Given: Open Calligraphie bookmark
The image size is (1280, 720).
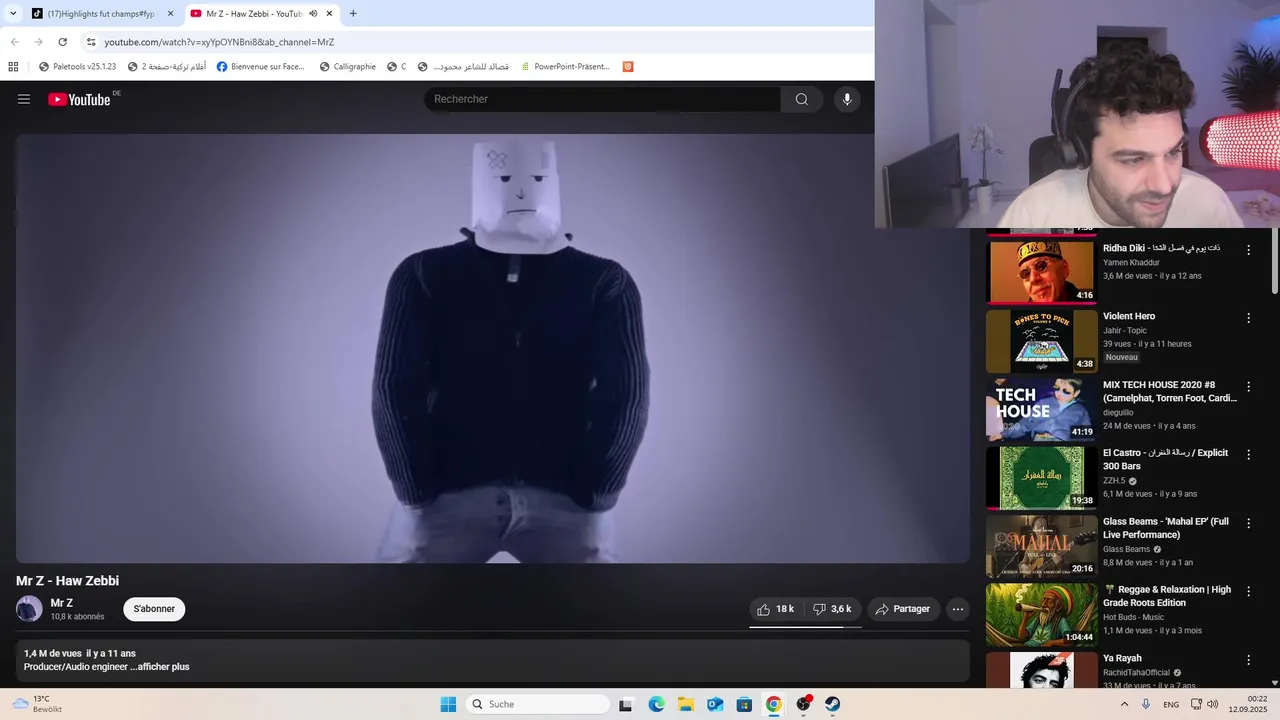Looking at the screenshot, I should [348, 67].
